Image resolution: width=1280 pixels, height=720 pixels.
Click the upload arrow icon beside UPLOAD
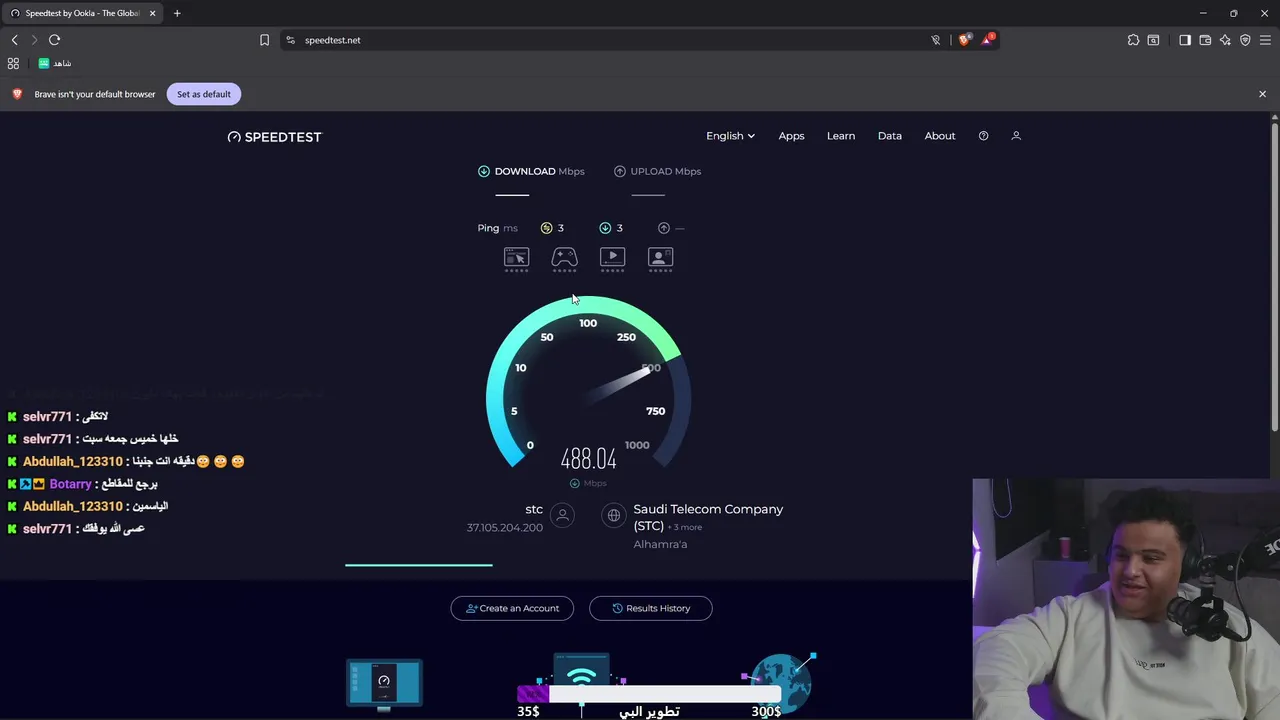point(620,171)
